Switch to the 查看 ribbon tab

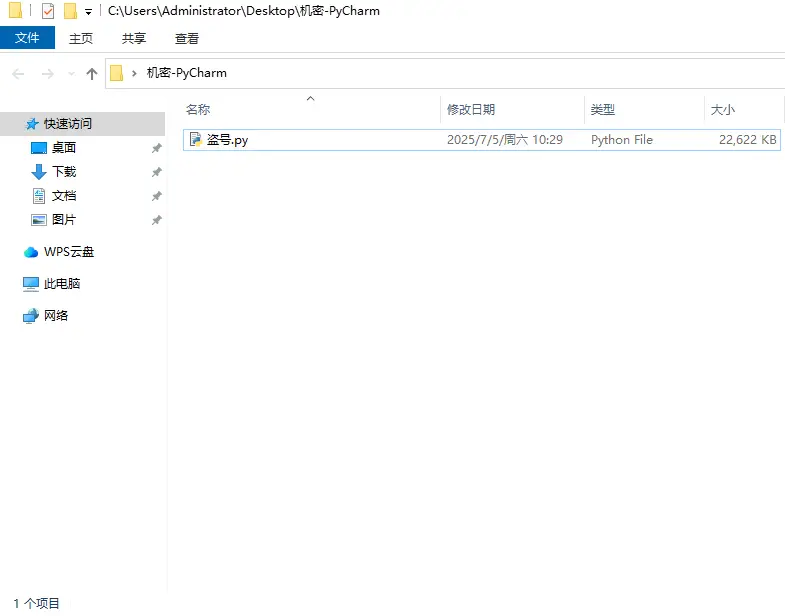(187, 39)
